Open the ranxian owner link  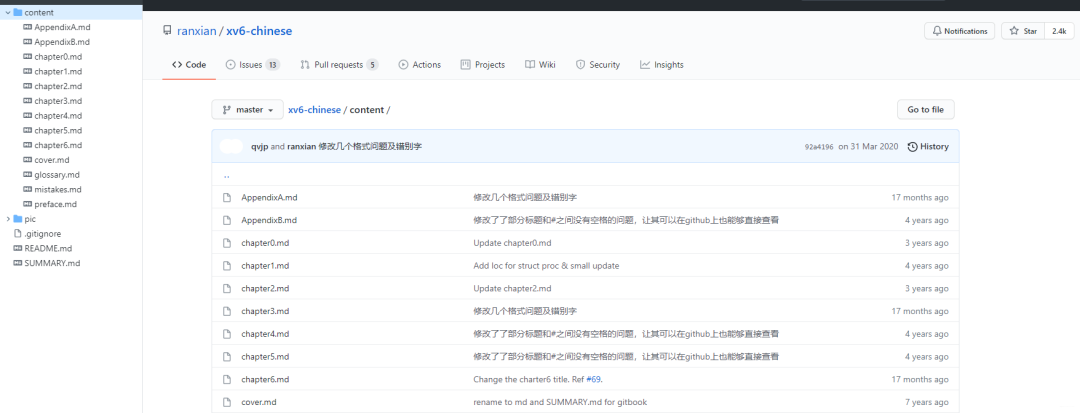pos(196,31)
